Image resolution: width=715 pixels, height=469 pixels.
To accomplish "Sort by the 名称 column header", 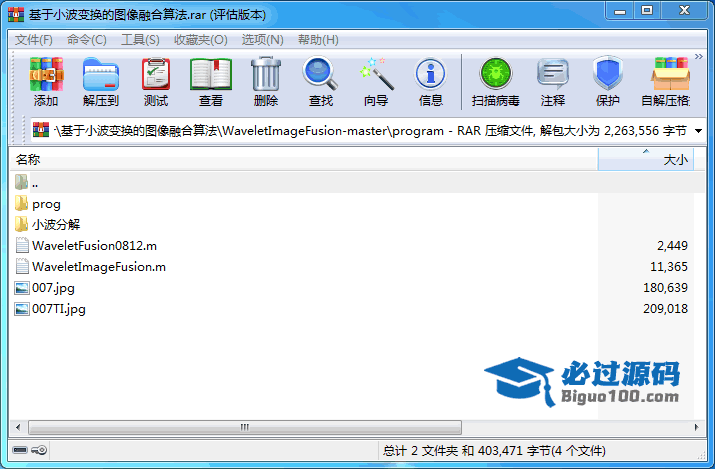I will pyautogui.click(x=304, y=160).
